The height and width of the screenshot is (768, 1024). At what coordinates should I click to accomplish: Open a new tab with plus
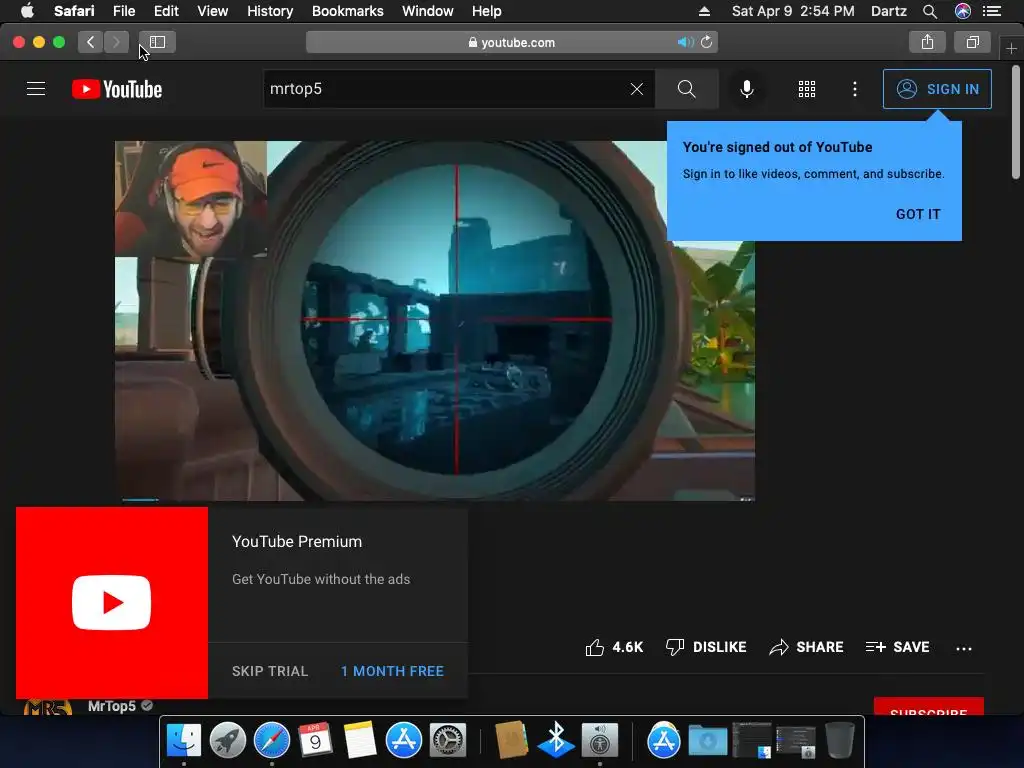[1011, 48]
